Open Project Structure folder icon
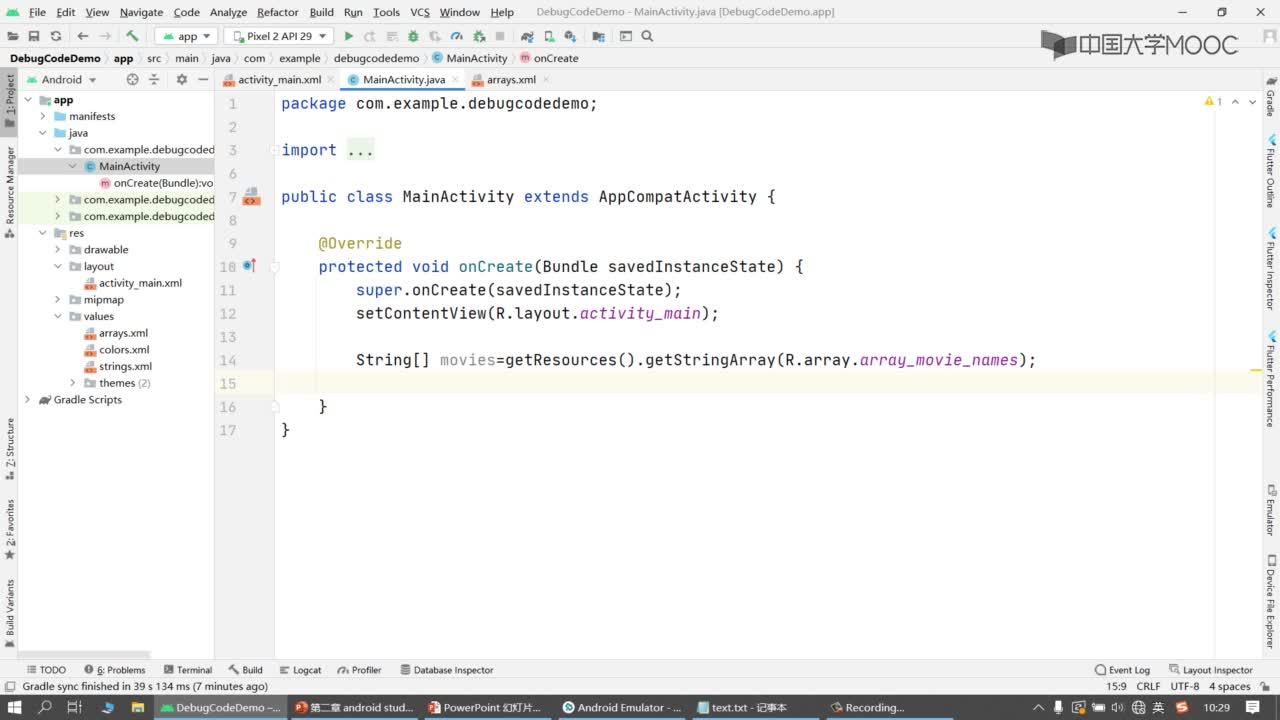This screenshot has width=1280, height=720. pyautogui.click(x=598, y=36)
